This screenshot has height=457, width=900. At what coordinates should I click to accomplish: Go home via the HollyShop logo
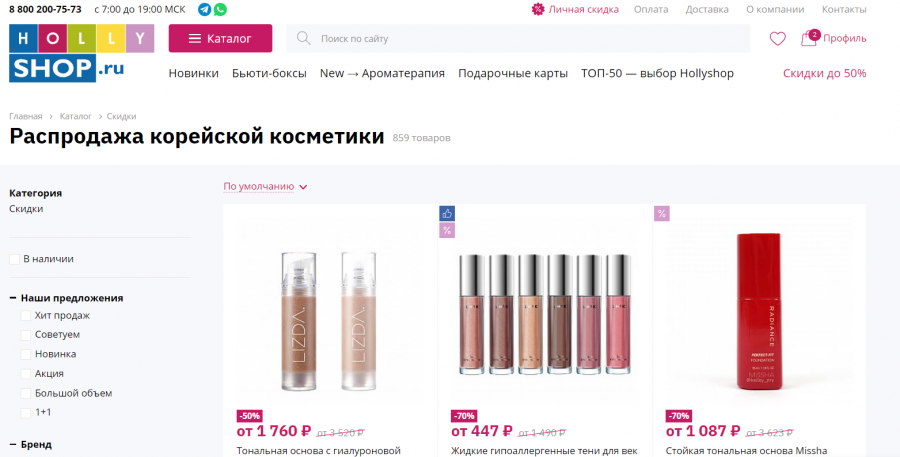tap(82, 53)
